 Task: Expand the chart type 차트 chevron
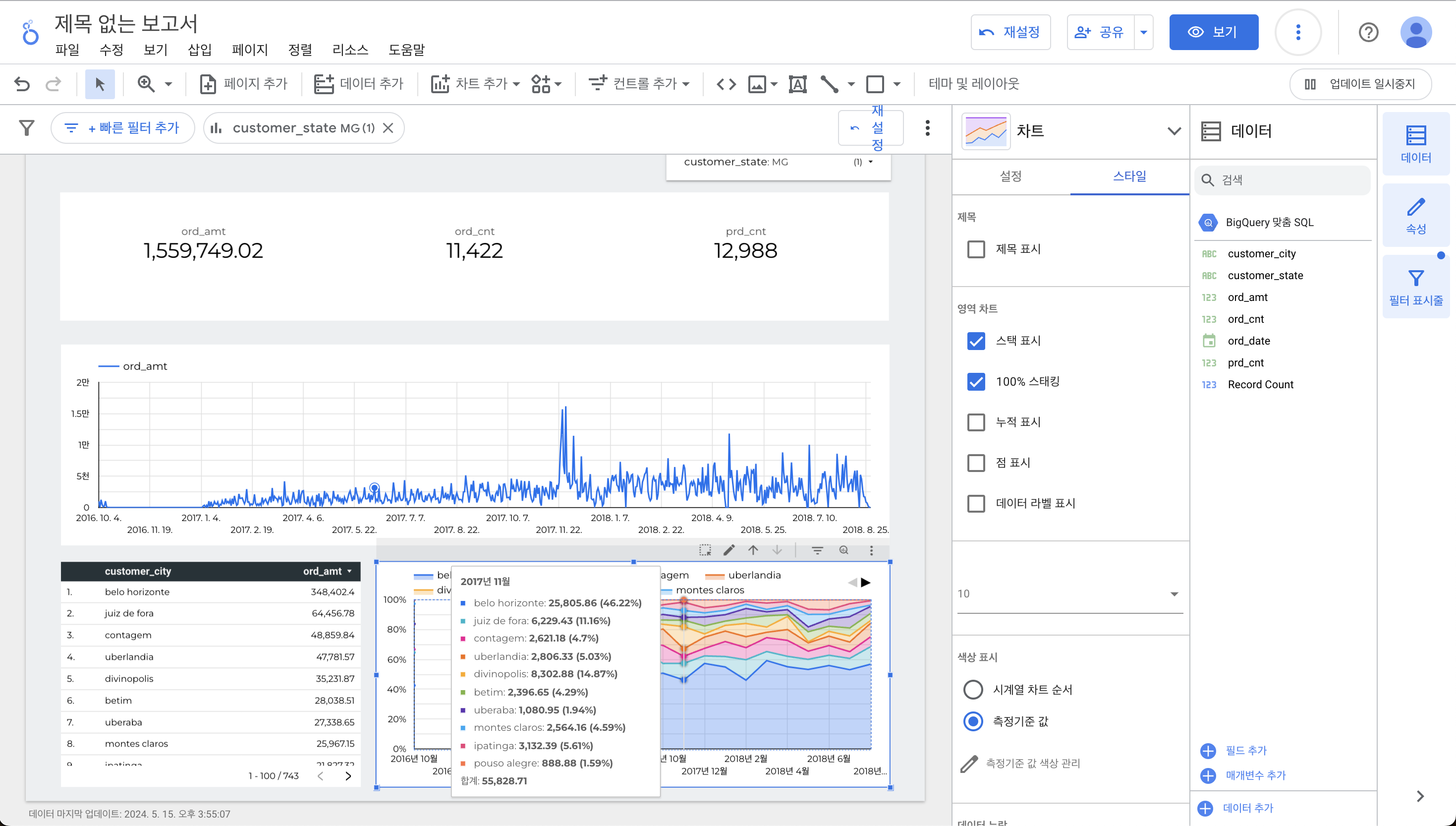tap(1174, 131)
